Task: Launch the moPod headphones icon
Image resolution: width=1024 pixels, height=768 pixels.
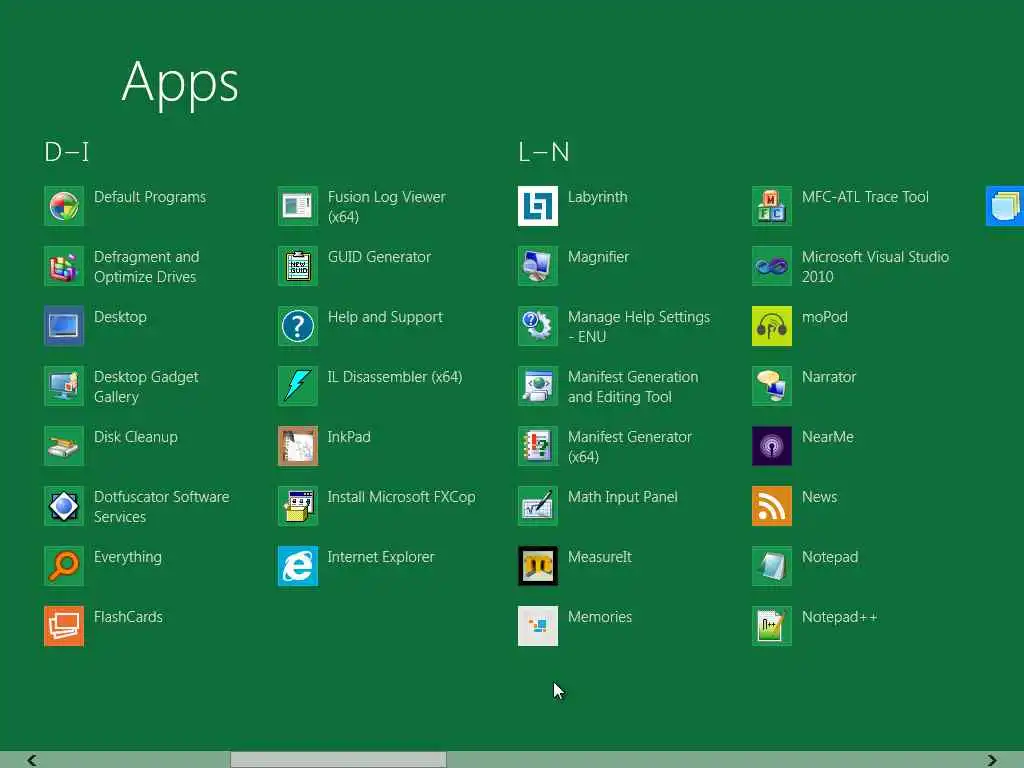Action: tap(772, 326)
